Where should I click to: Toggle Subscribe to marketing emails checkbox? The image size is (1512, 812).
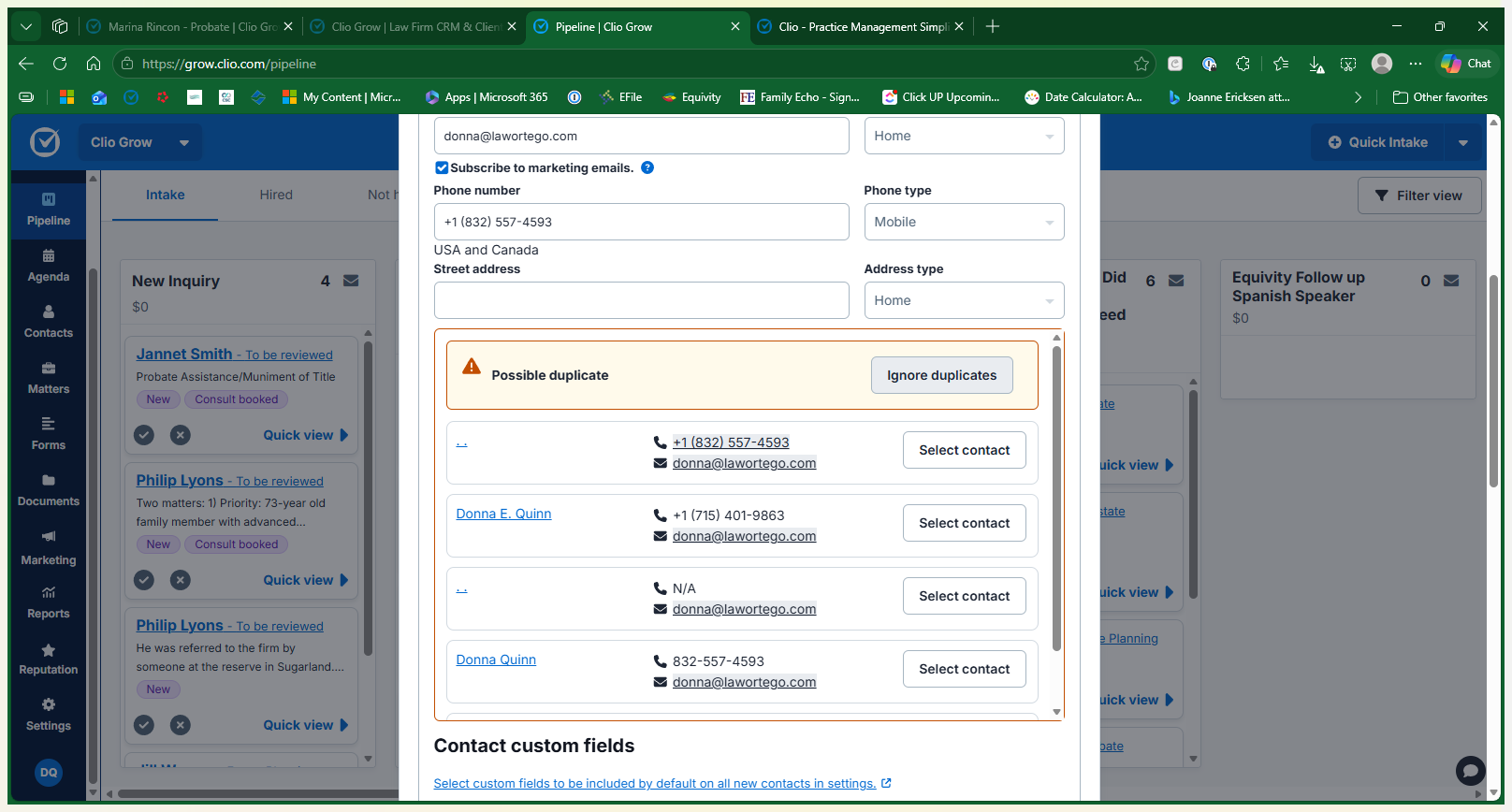point(442,167)
